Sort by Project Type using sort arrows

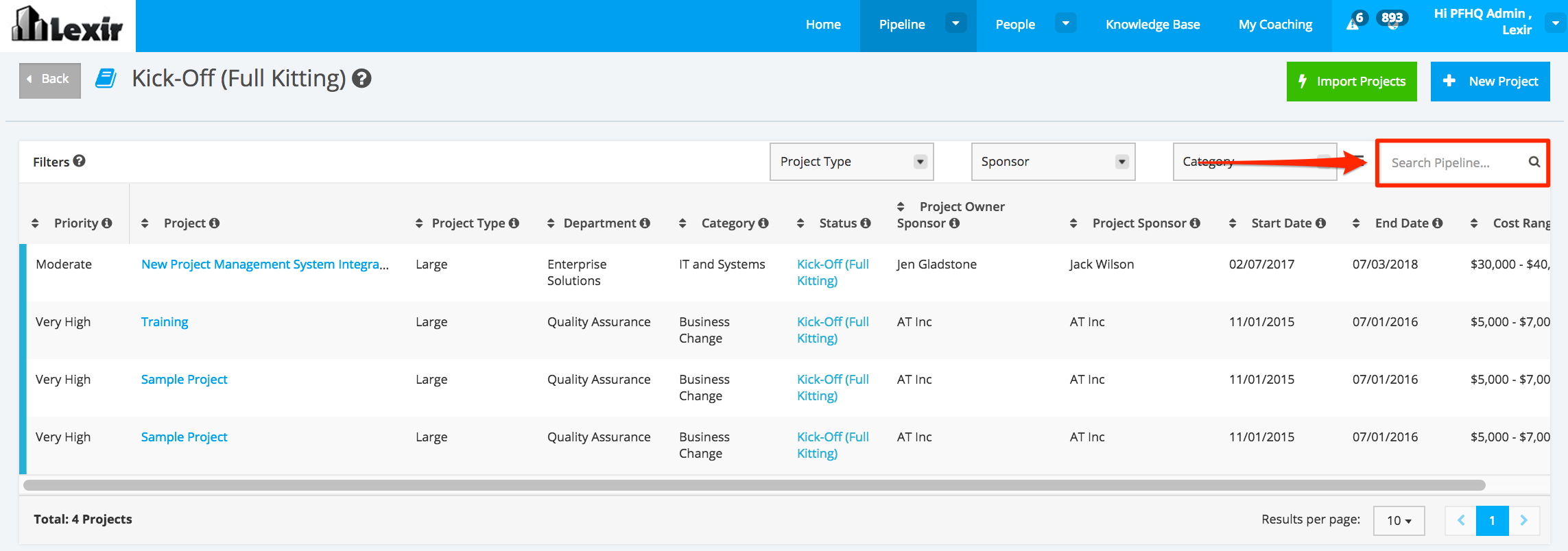click(x=419, y=223)
